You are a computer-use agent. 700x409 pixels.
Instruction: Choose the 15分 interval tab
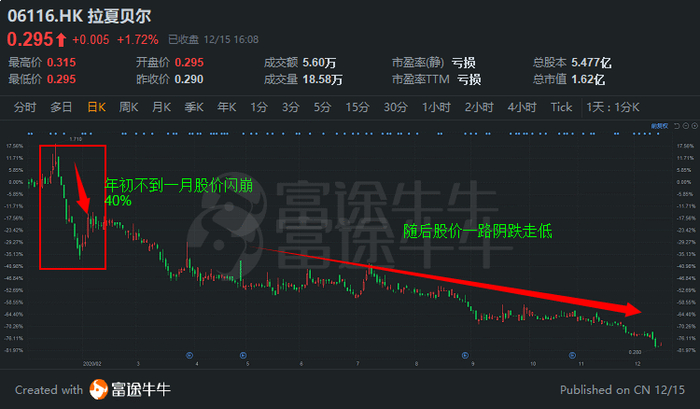(358, 107)
